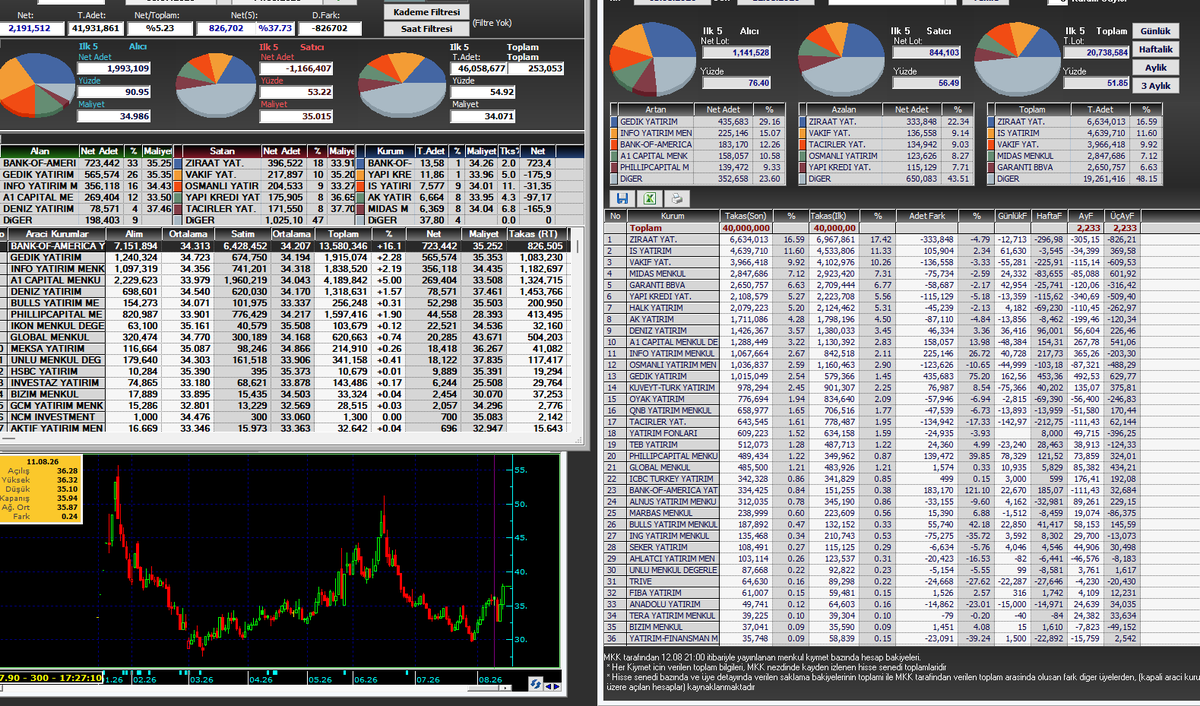Image resolution: width=1200 pixels, height=706 pixels.
Task: Click maroon swatch beside GARANTI BBVA in Toplam list
Action: 990,166
